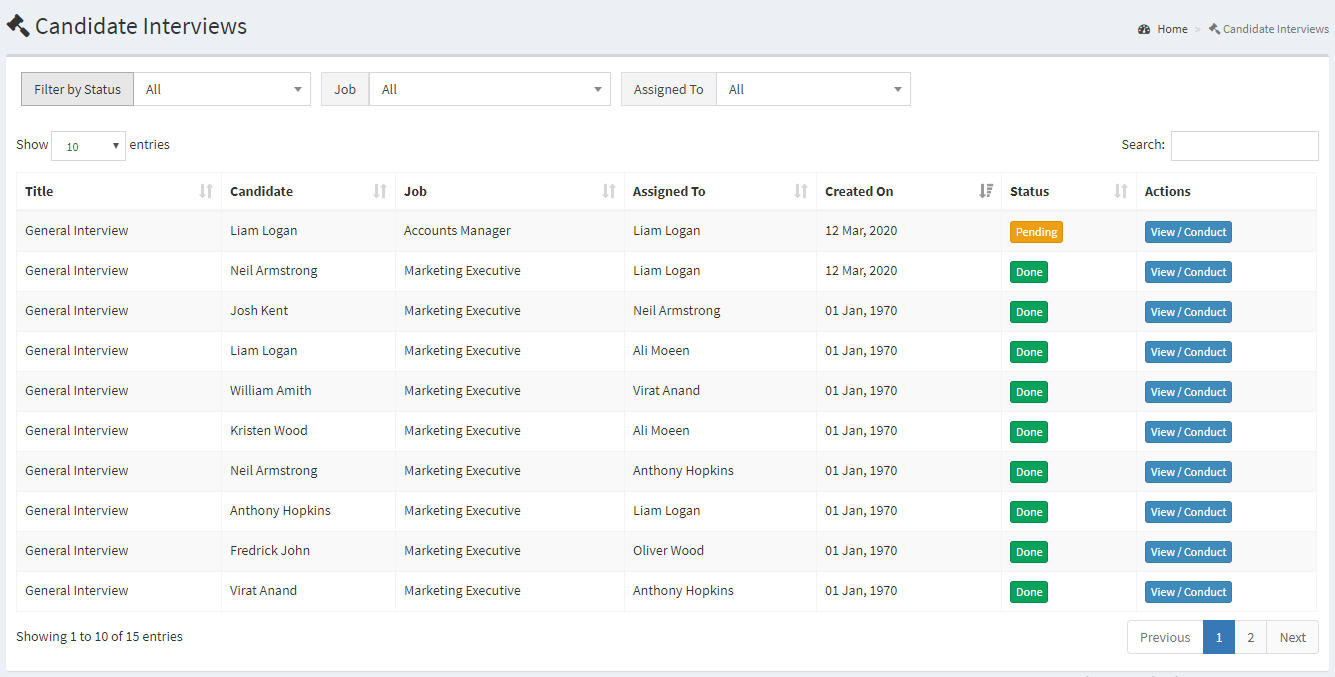The image size is (1335, 677).
Task: Click 12 Mar, 2020 date in Neil Armstrong row
Action: tap(861, 271)
